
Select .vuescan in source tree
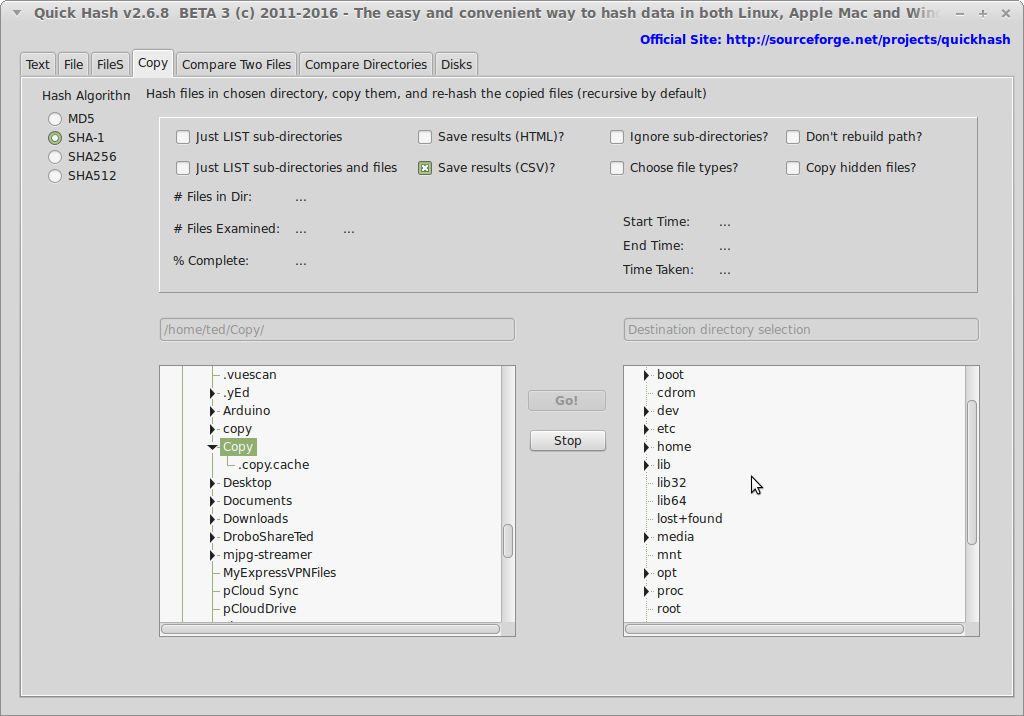249,375
